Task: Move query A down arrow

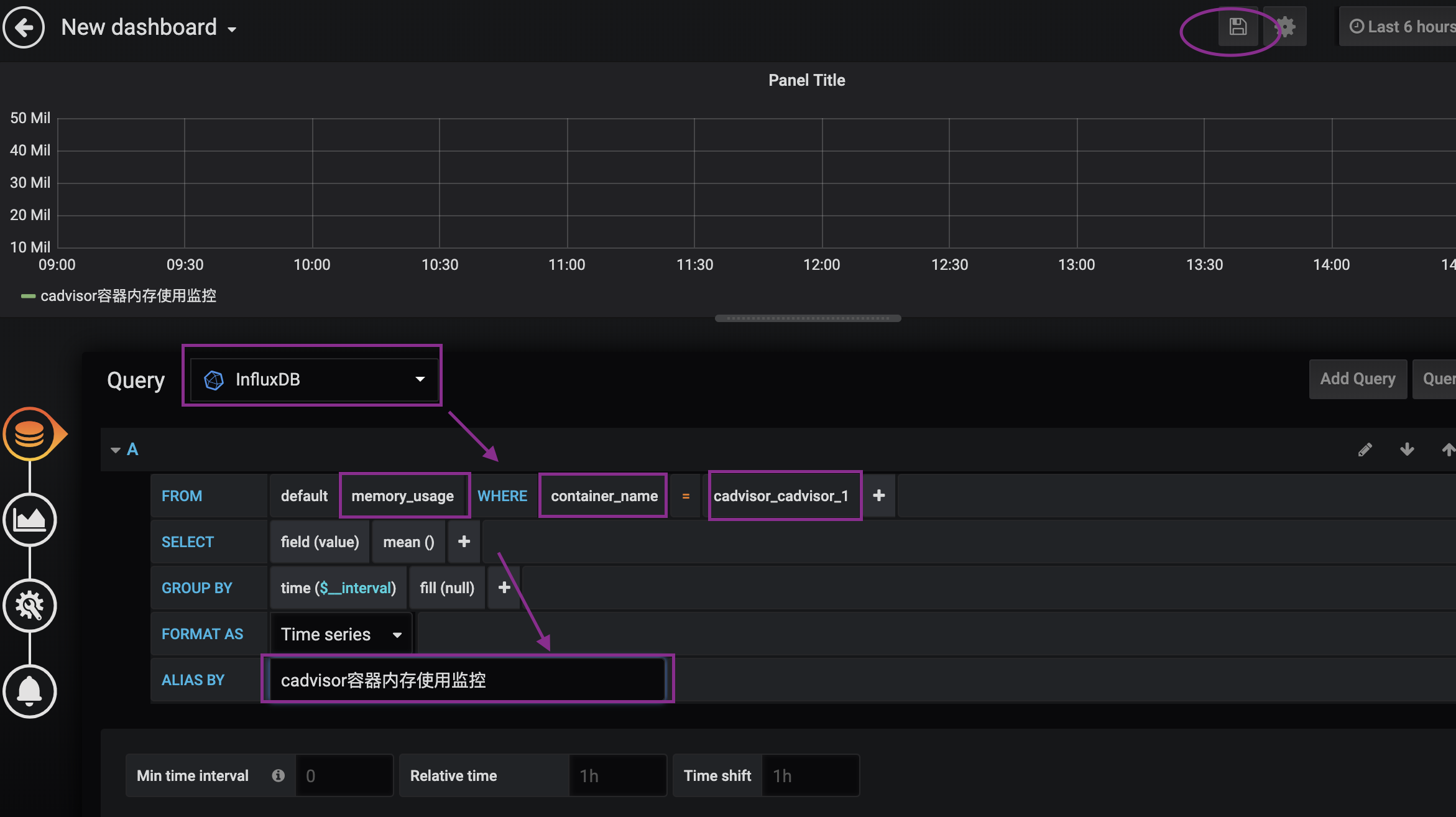Action: click(x=1407, y=450)
